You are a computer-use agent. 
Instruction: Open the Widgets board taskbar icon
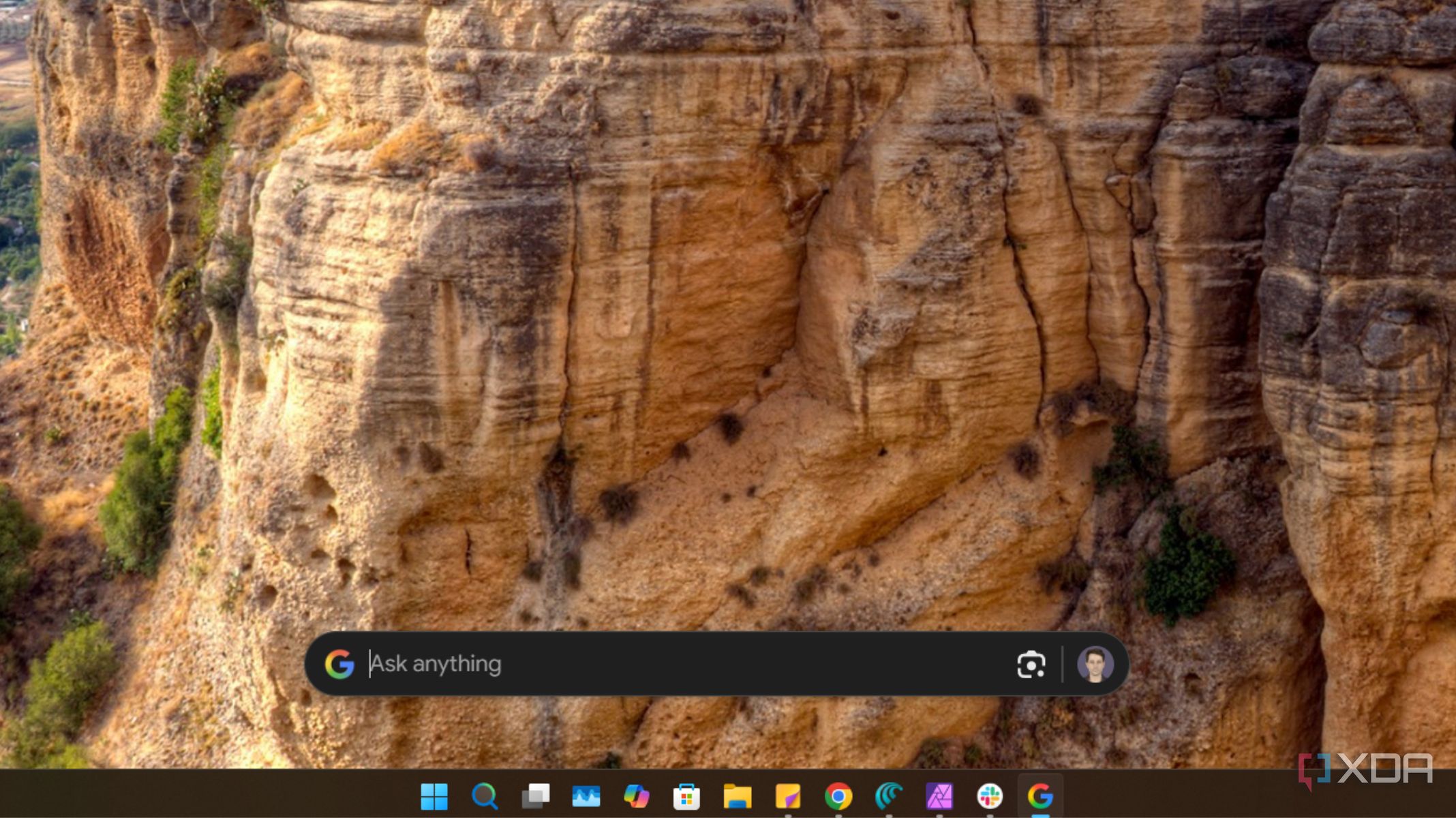pyautogui.click(x=586, y=796)
